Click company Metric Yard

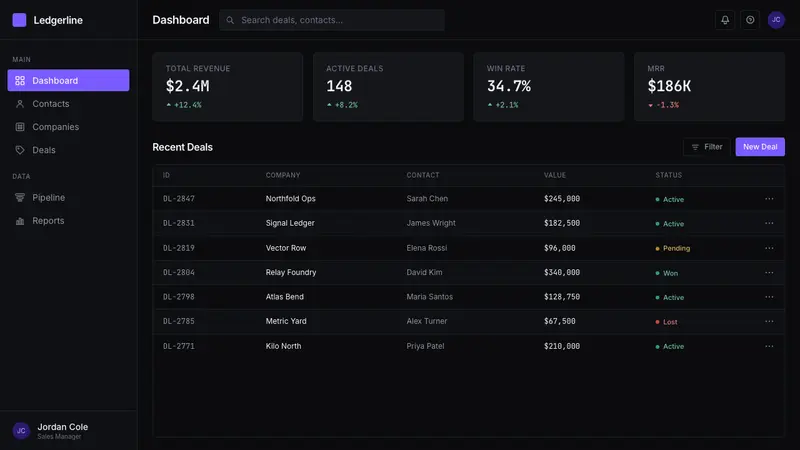click(286, 321)
